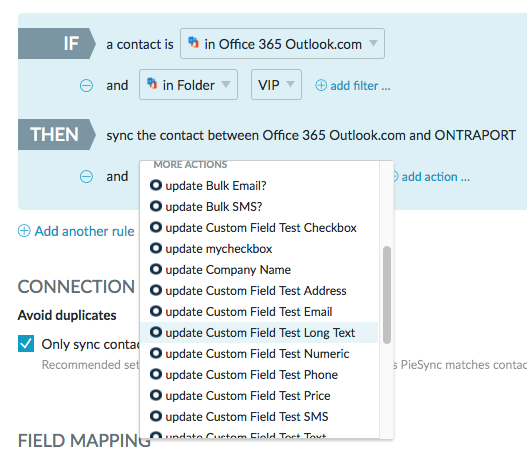
Task: Choose 'update Custom Field Test Email'
Action: (259, 312)
